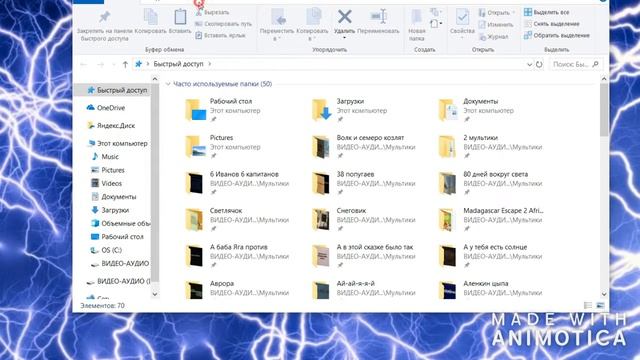Select the Снеговик folder

364,219
